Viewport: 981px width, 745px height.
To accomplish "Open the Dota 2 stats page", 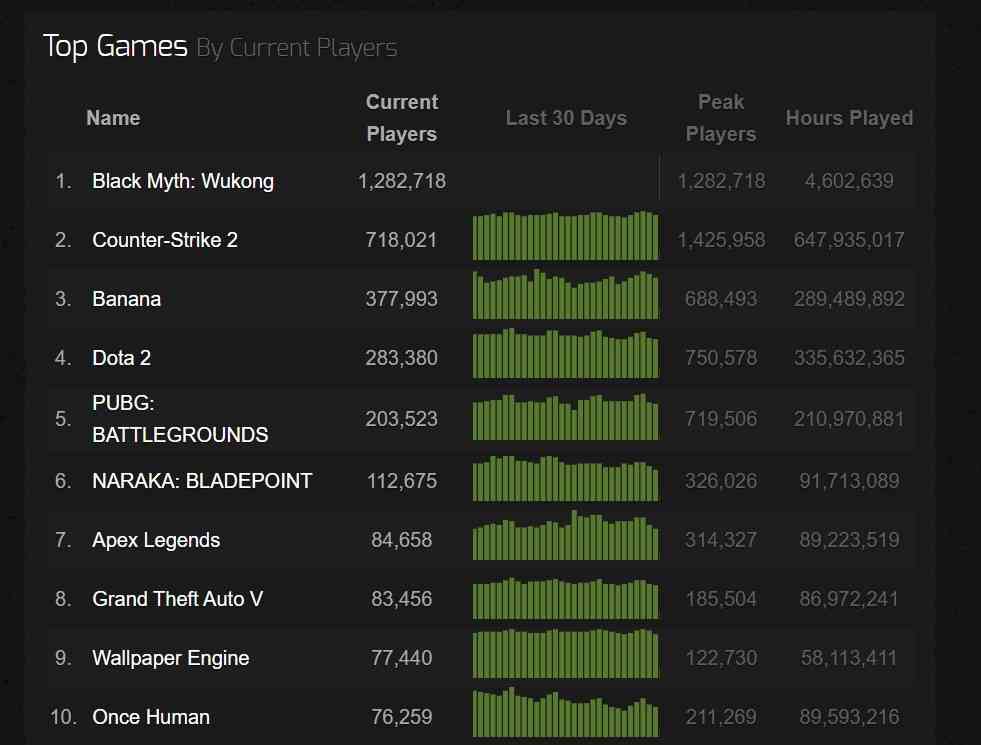I will pos(121,358).
